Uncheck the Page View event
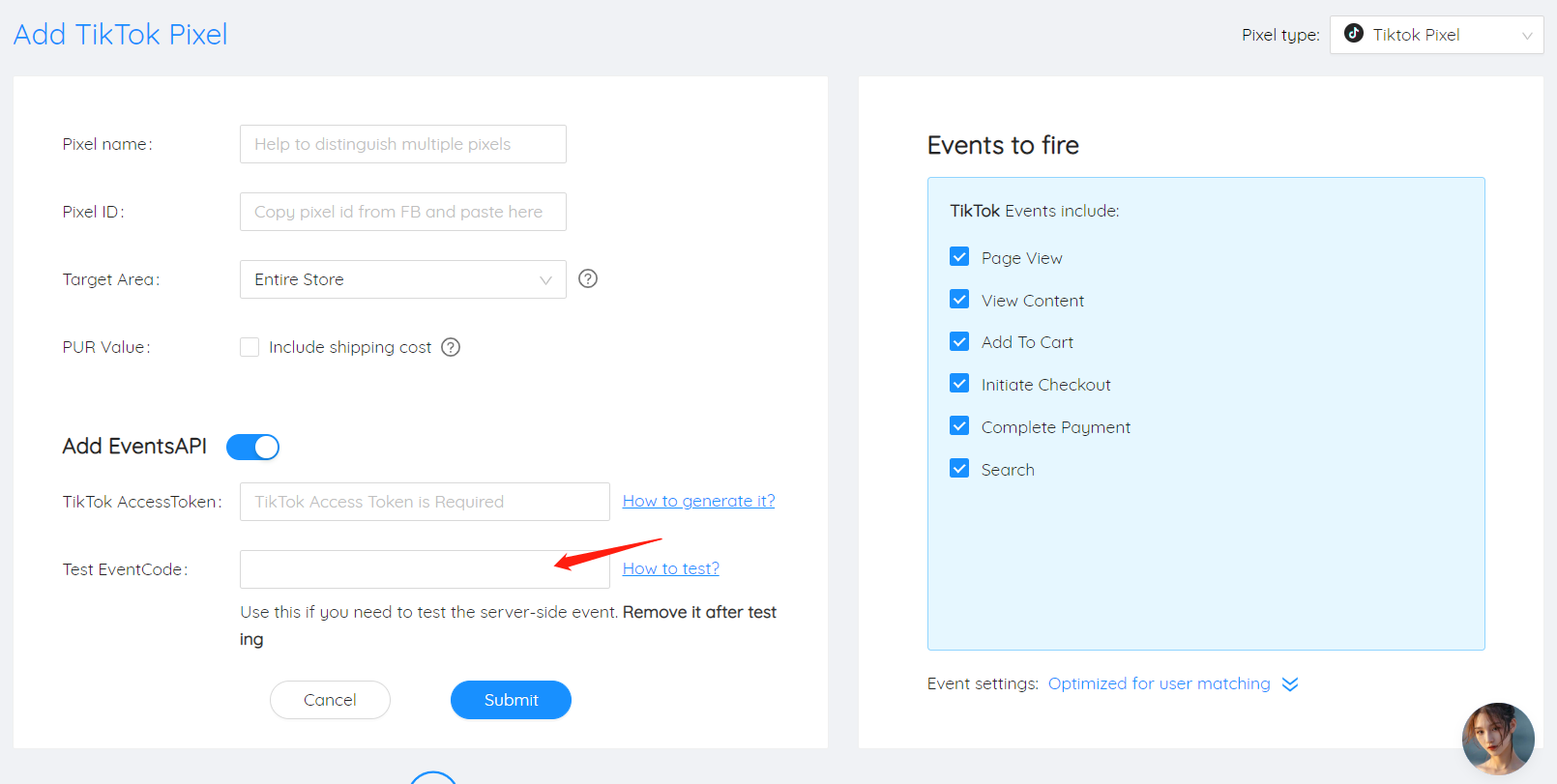The height and width of the screenshot is (784, 1557). [x=959, y=257]
